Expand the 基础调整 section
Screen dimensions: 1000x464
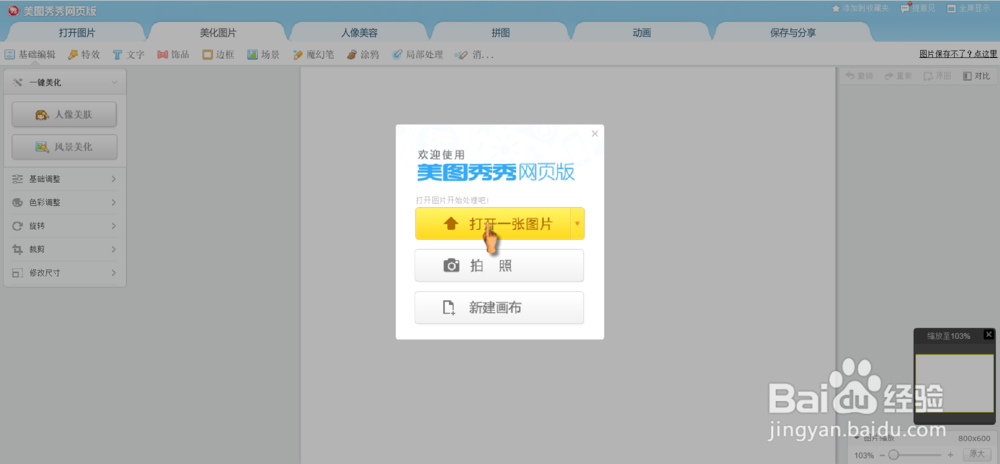[x=64, y=179]
